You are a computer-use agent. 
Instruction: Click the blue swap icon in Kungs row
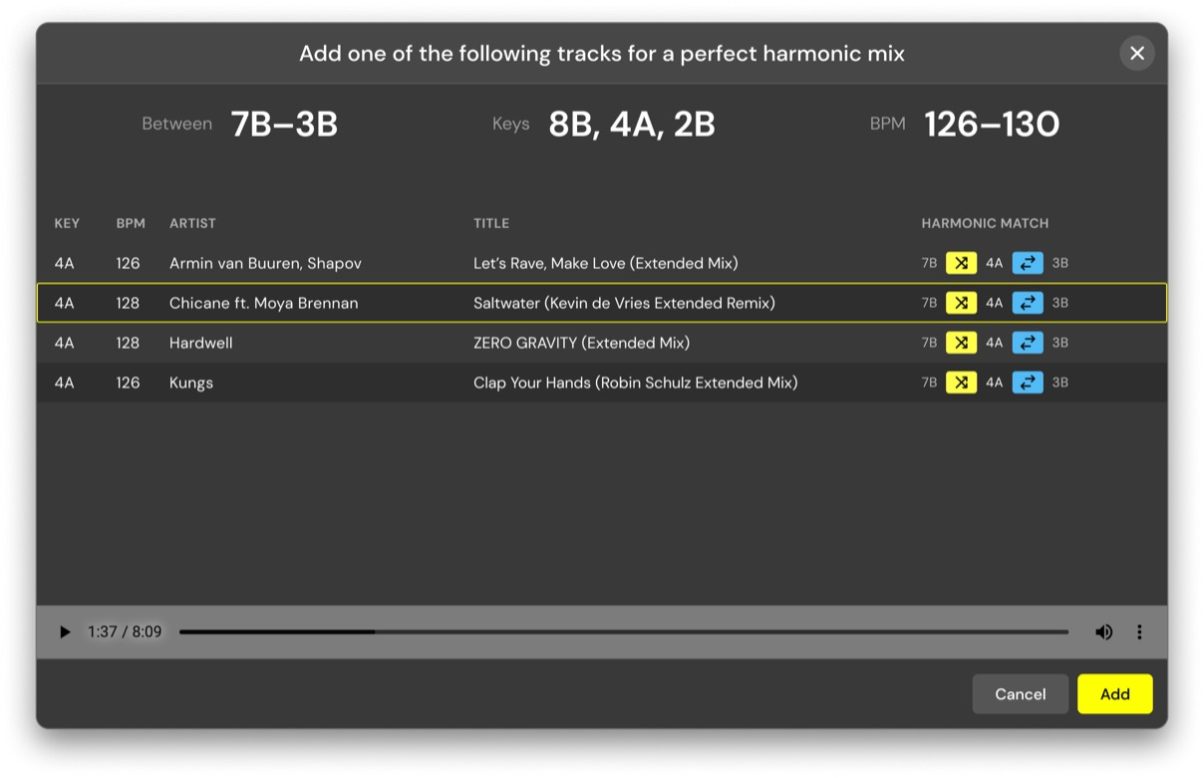pyautogui.click(x=1027, y=383)
